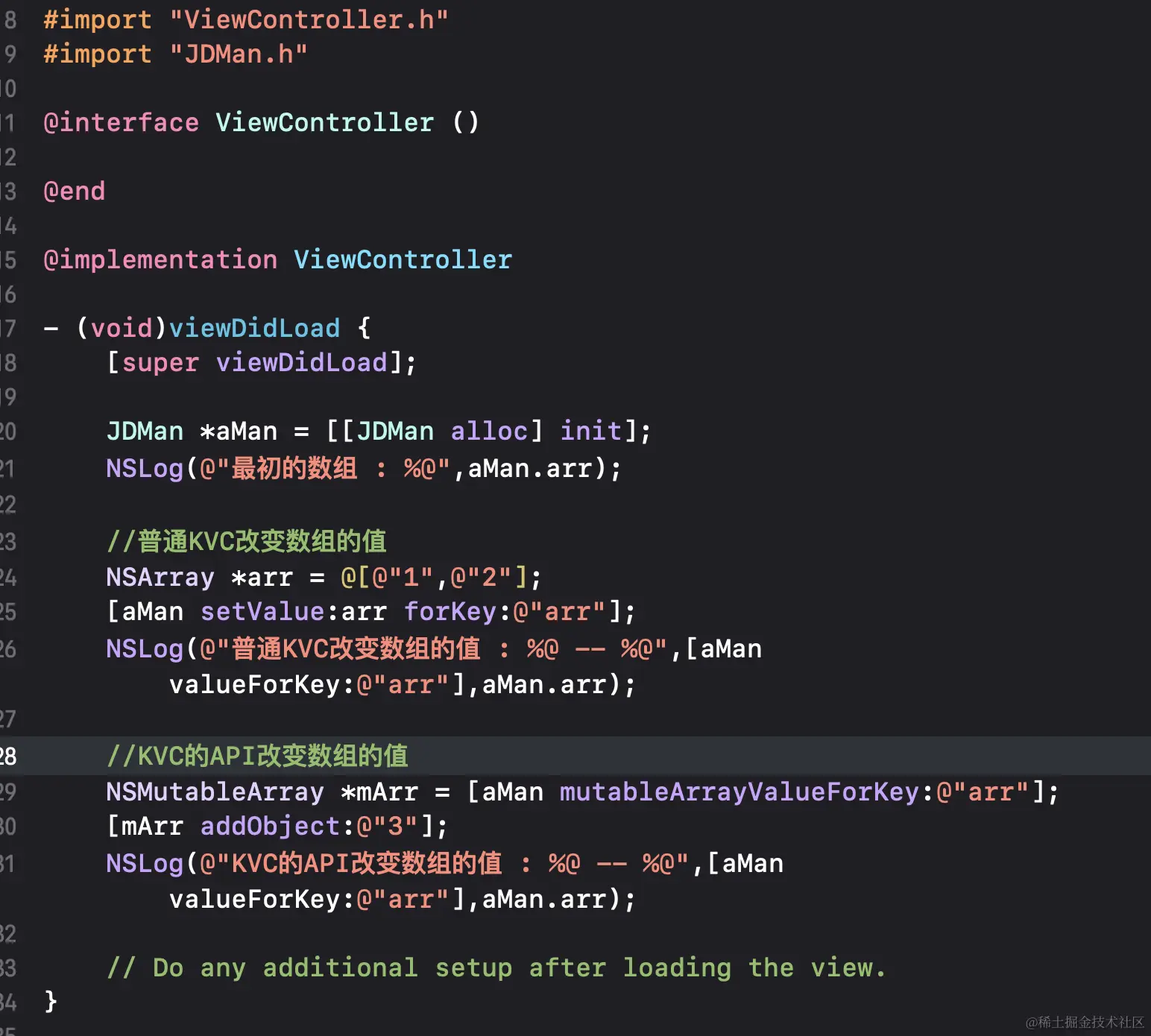The image size is (1151, 1036).
Task: Click line number 20 in gutter
Action: coord(8,431)
